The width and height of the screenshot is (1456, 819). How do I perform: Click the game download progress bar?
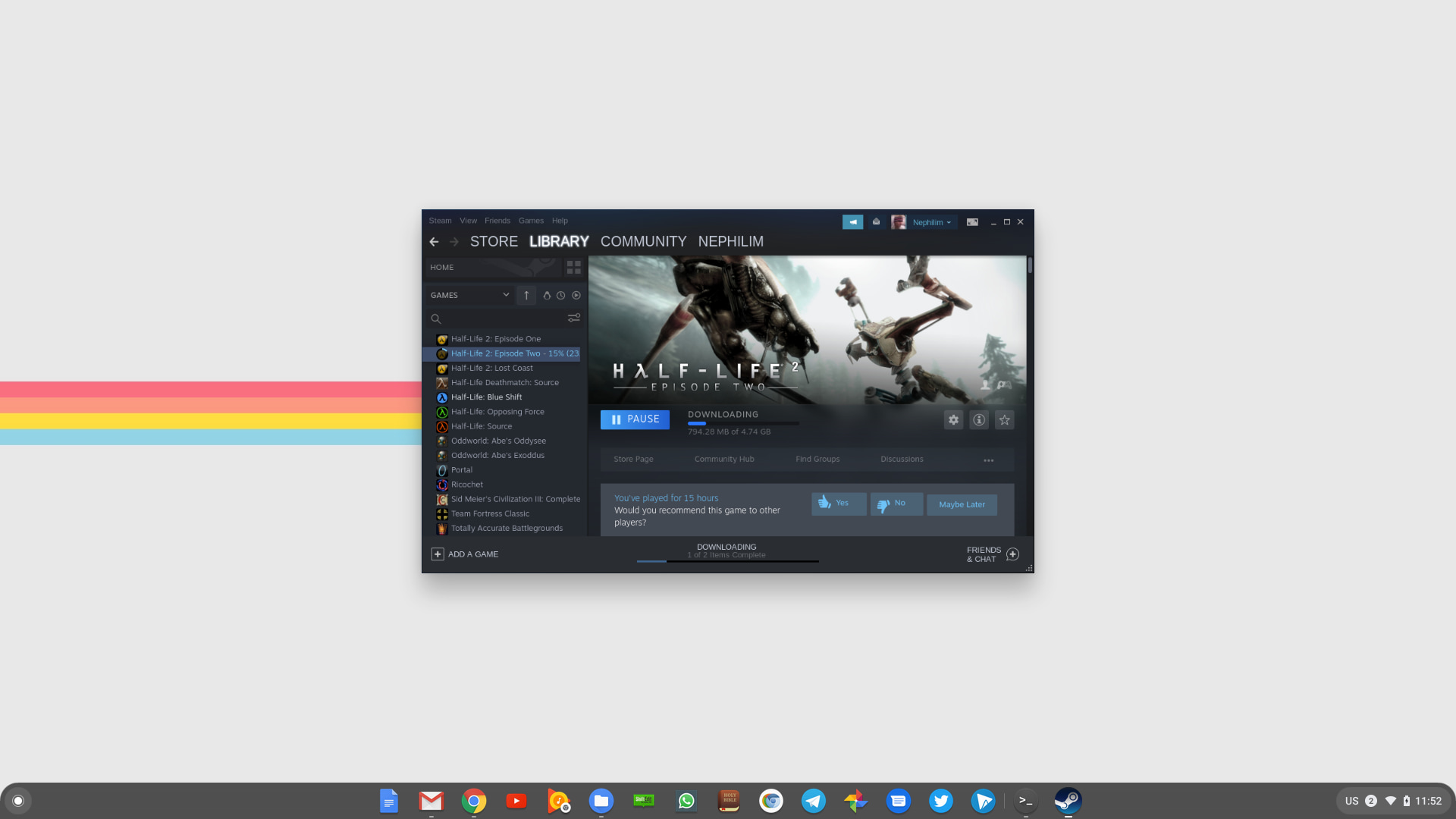click(743, 423)
